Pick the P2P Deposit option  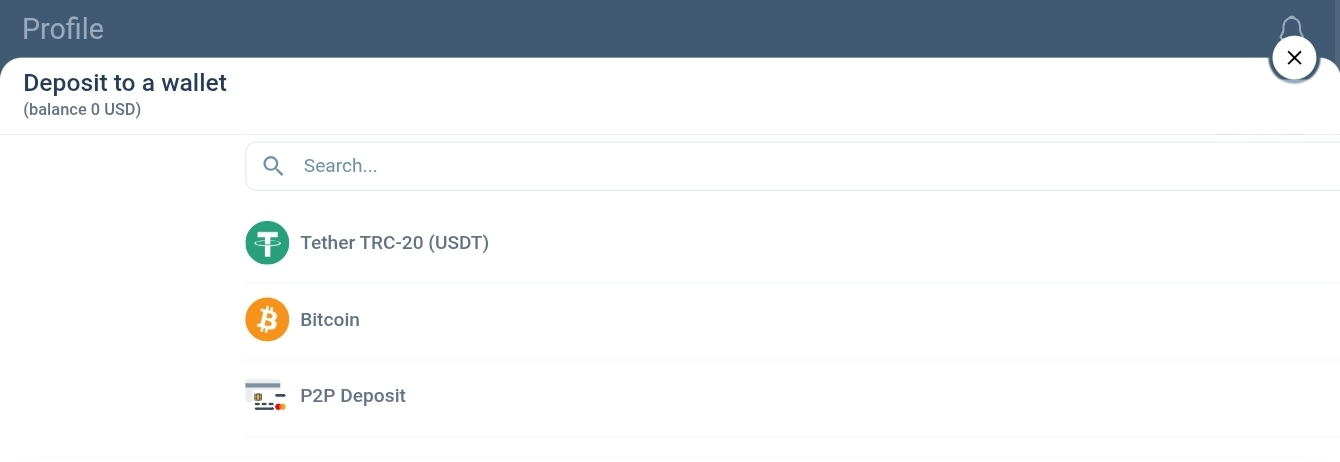click(x=792, y=397)
